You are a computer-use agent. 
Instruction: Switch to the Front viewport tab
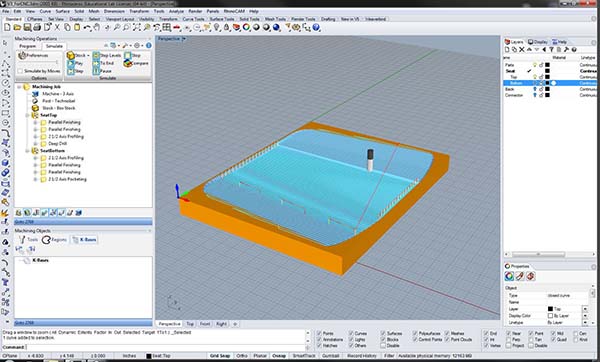pyautogui.click(x=205, y=324)
